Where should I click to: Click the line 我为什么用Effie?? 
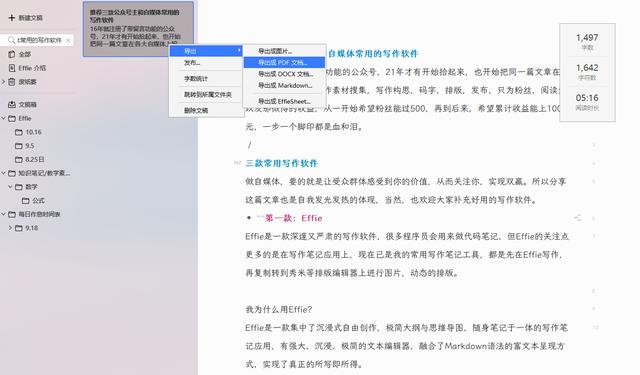[x=278, y=309]
